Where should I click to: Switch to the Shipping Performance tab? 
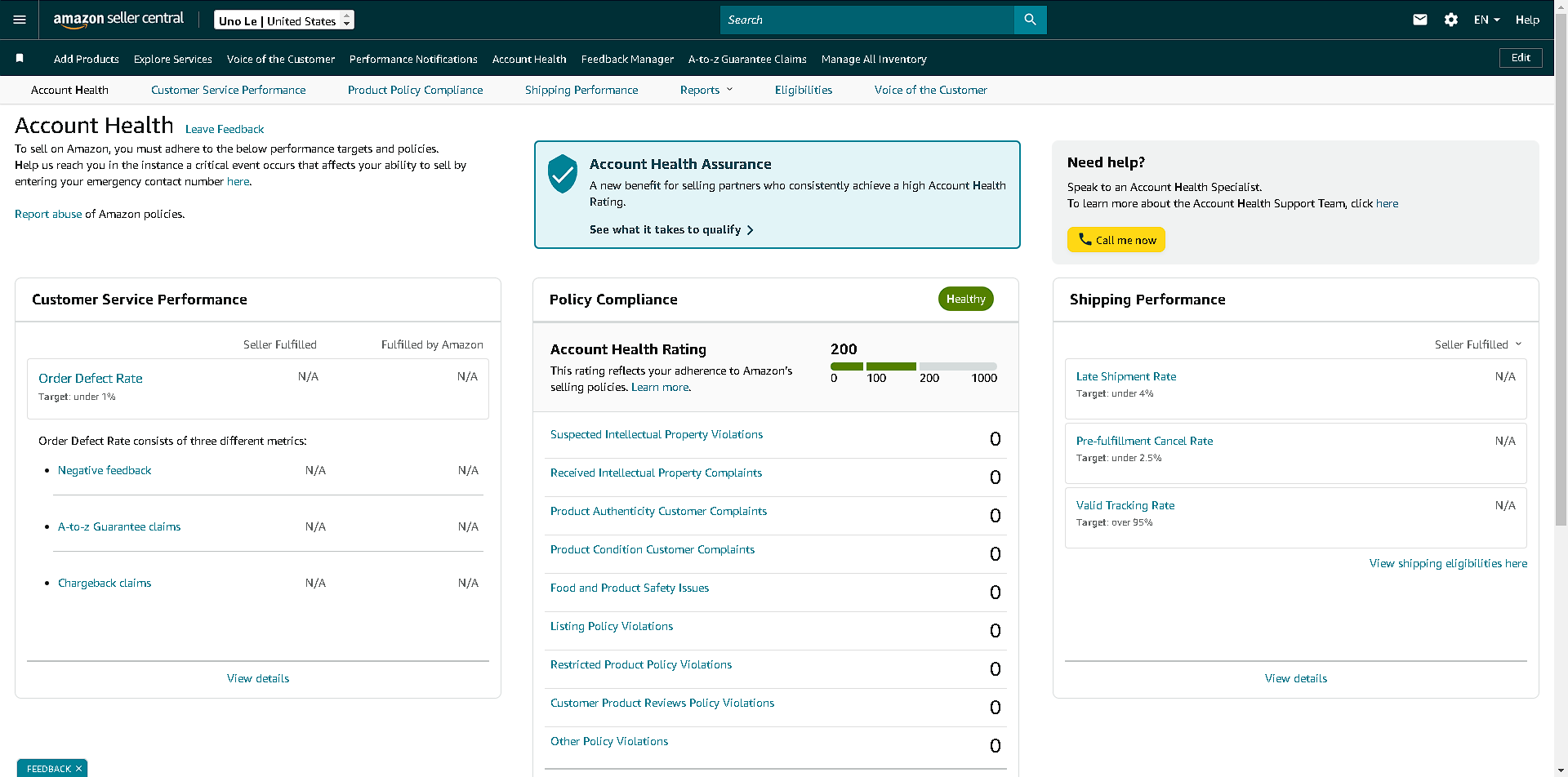click(x=581, y=90)
